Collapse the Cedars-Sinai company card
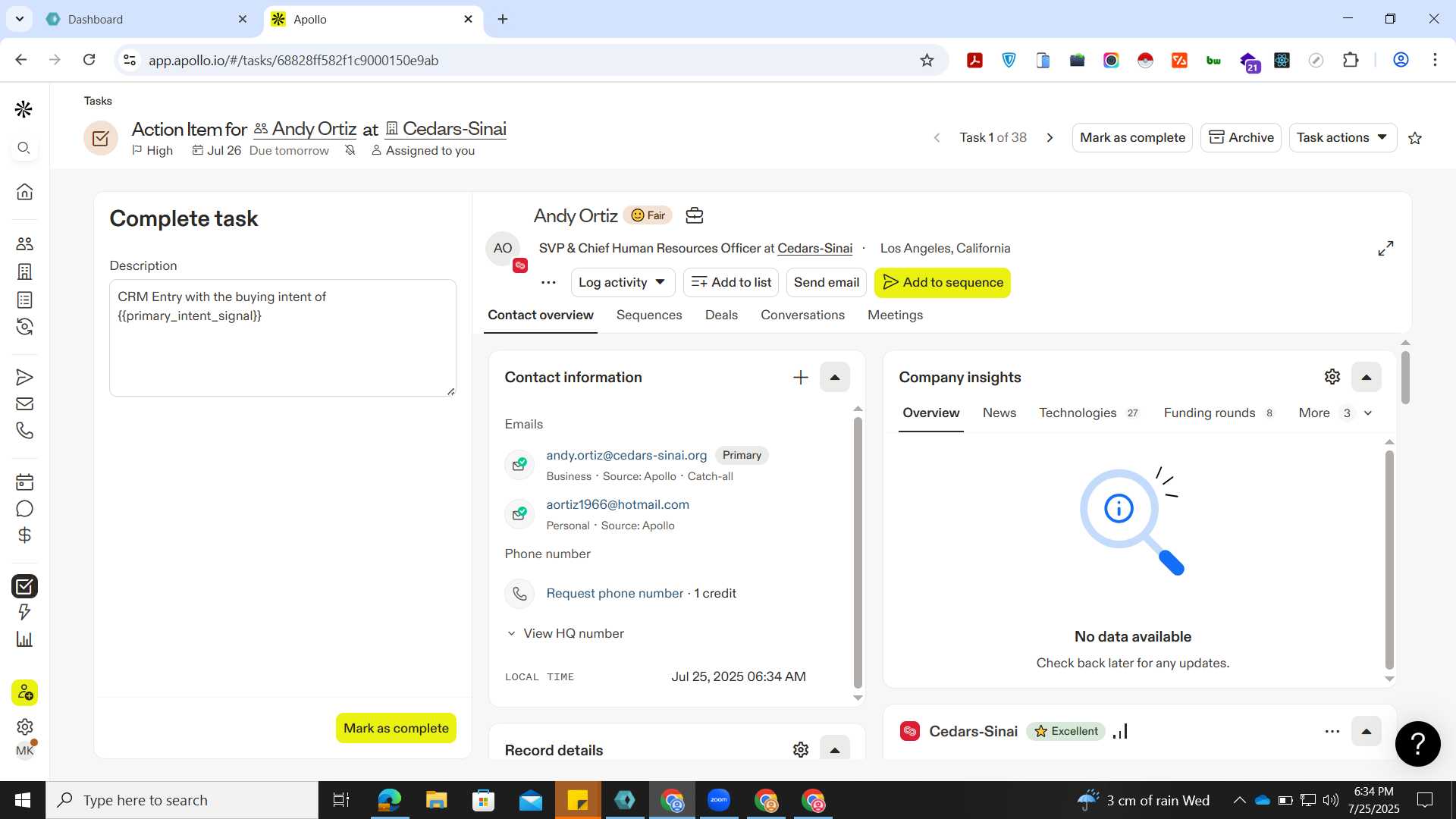The width and height of the screenshot is (1456, 819). [x=1367, y=732]
